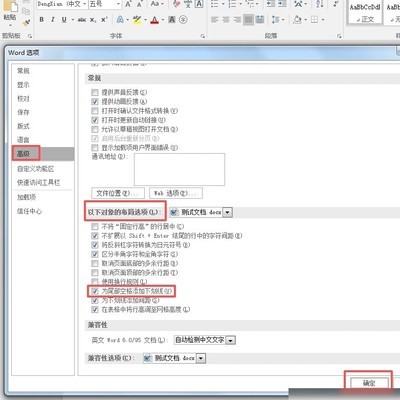The image size is (400, 400).
Task: Toggle 取消页面底部的多余行距 checkbox
Action: [95, 263]
